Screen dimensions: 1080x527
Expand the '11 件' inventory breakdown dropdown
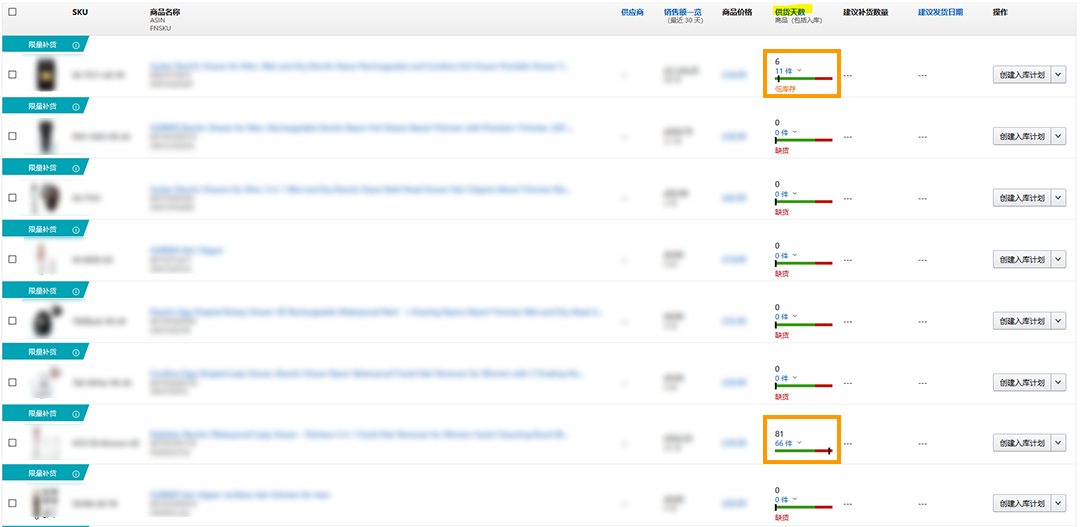pos(798,71)
